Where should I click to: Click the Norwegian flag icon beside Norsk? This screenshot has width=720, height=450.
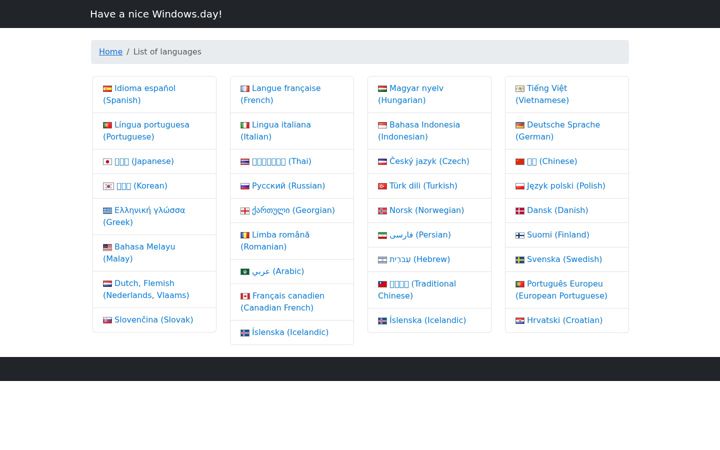pos(382,211)
